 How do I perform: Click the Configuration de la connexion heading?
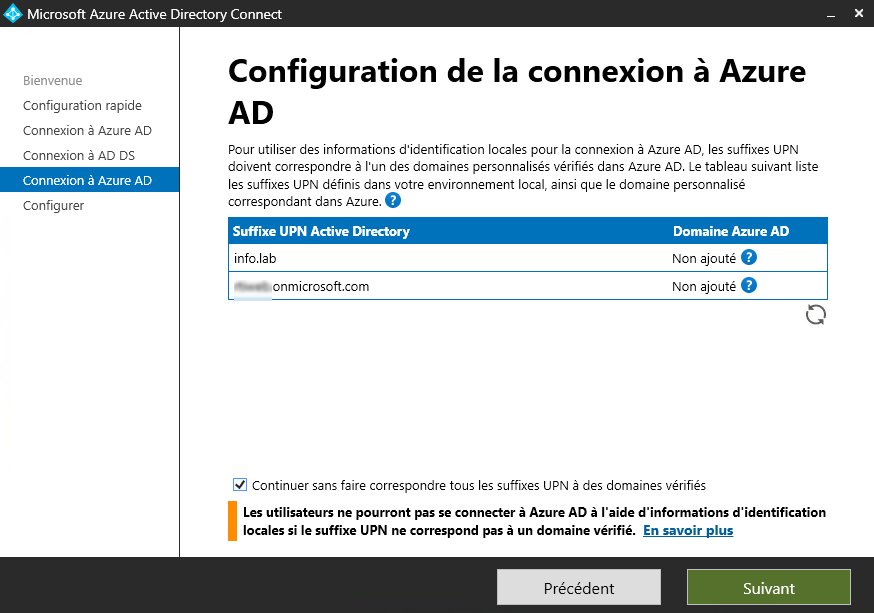point(517,92)
